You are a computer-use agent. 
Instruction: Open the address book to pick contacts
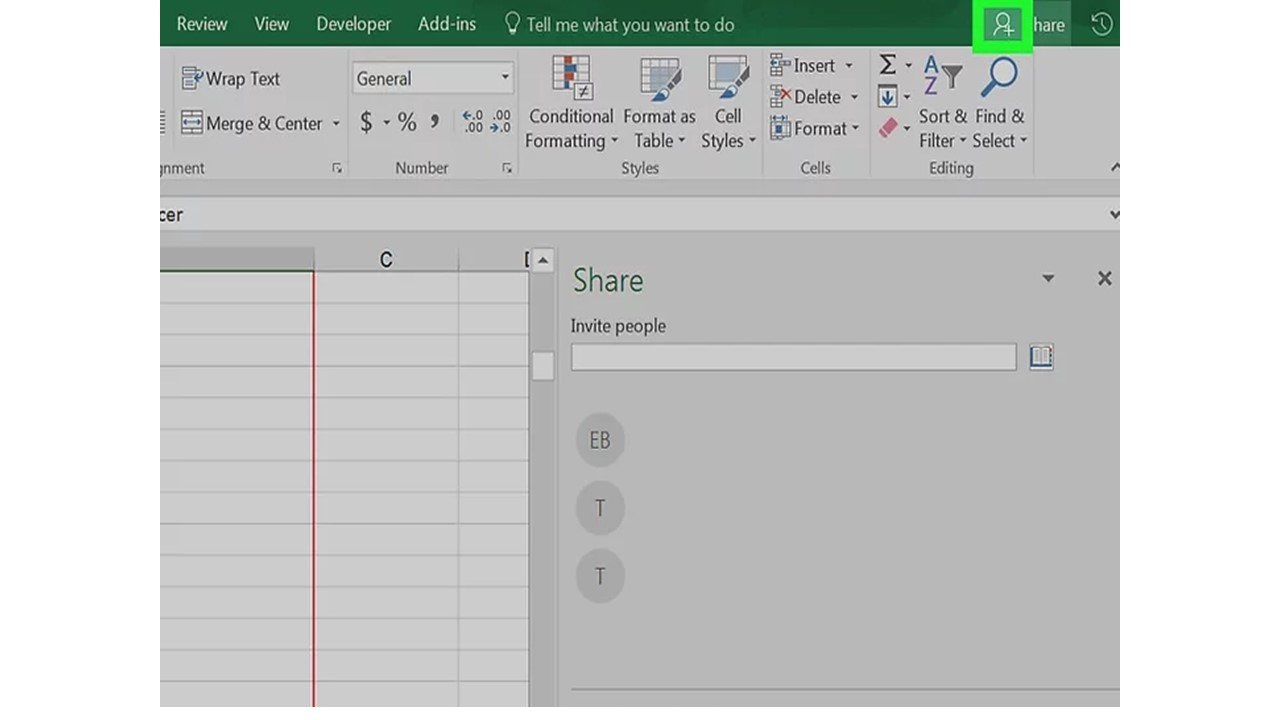point(1041,357)
